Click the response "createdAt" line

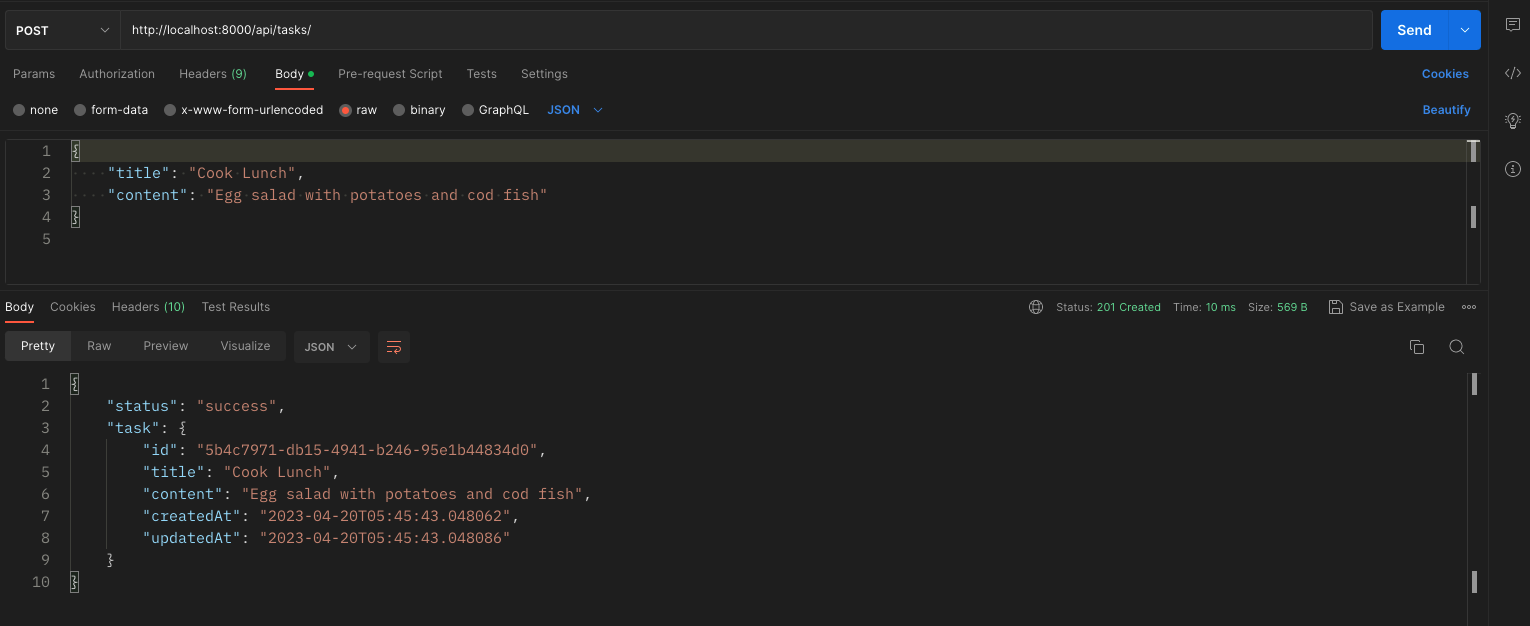331,516
